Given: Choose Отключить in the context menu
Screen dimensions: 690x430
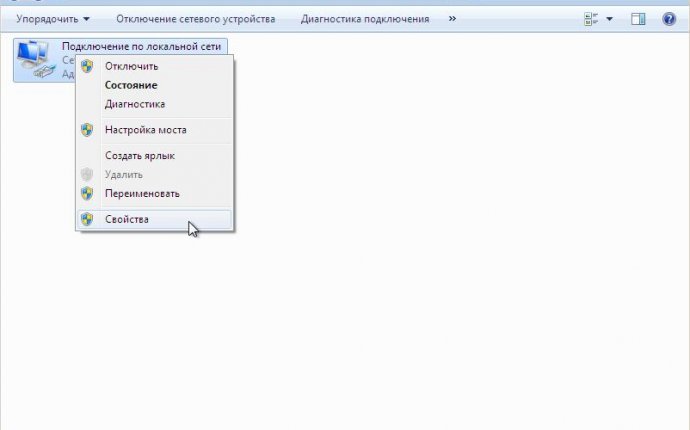Looking at the screenshot, I should (154, 66).
